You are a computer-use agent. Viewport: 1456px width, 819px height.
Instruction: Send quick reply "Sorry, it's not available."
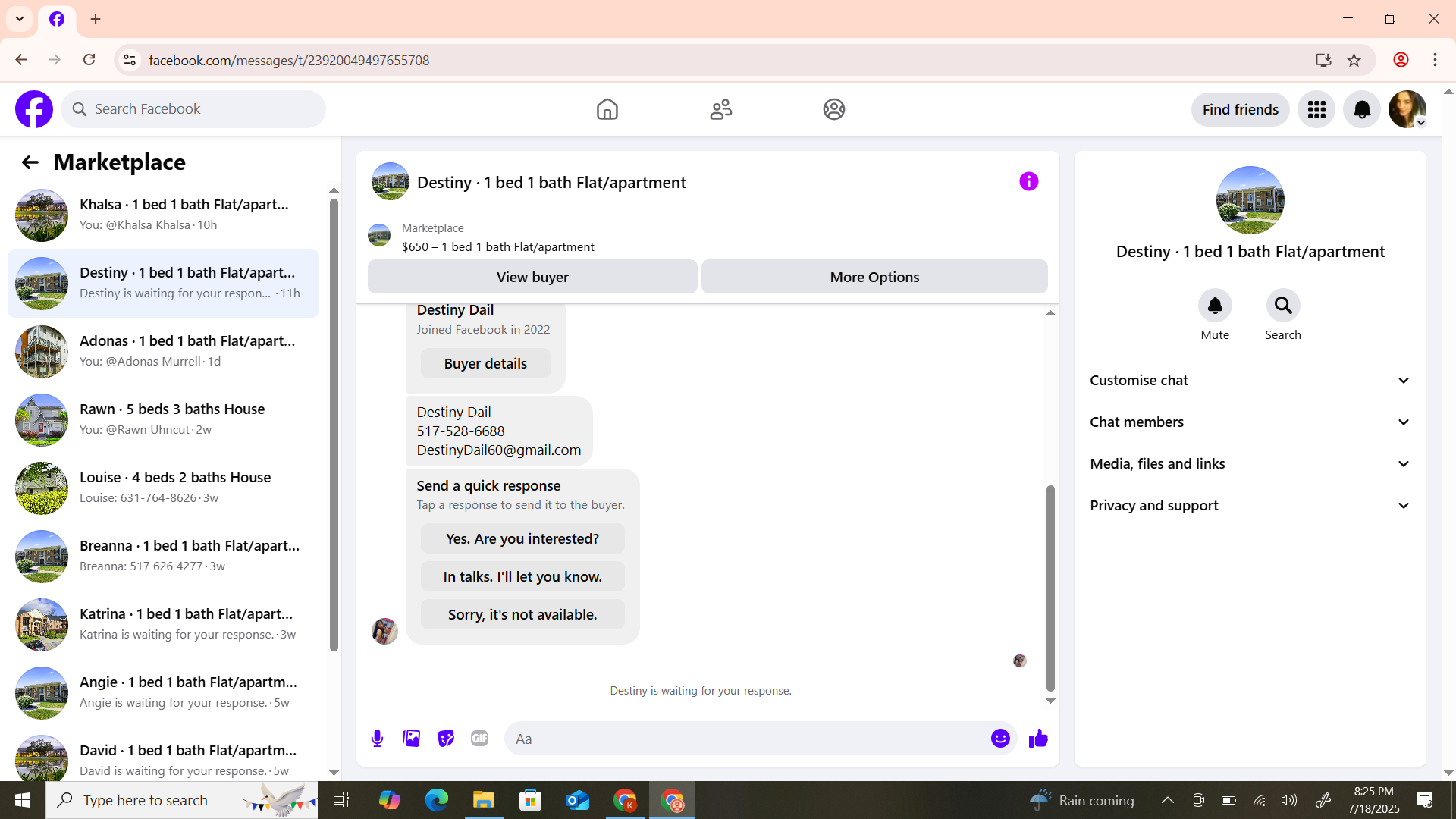tap(522, 615)
